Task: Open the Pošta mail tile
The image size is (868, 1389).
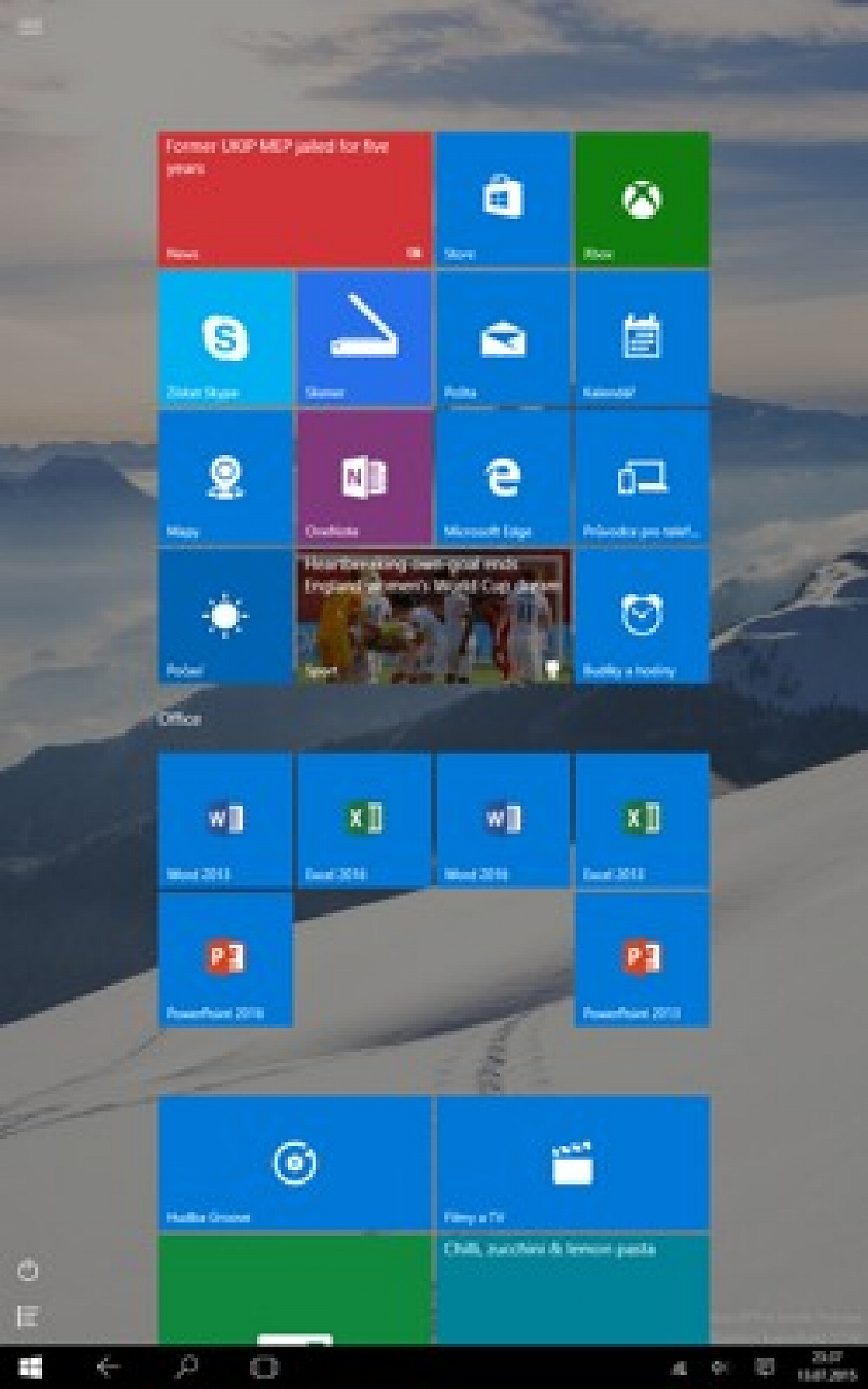Action: pos(504,338)
